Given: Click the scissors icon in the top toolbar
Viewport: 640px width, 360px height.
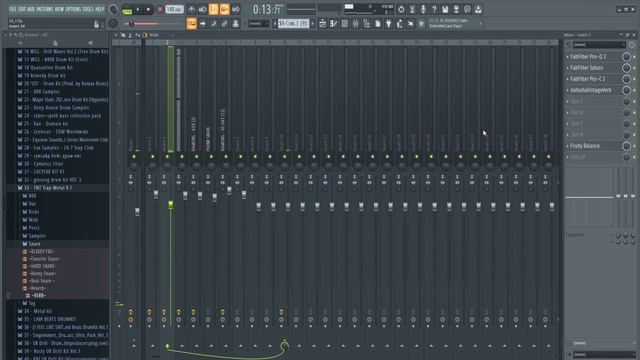Looking at the screenshot, I should (x=412, y=9).
